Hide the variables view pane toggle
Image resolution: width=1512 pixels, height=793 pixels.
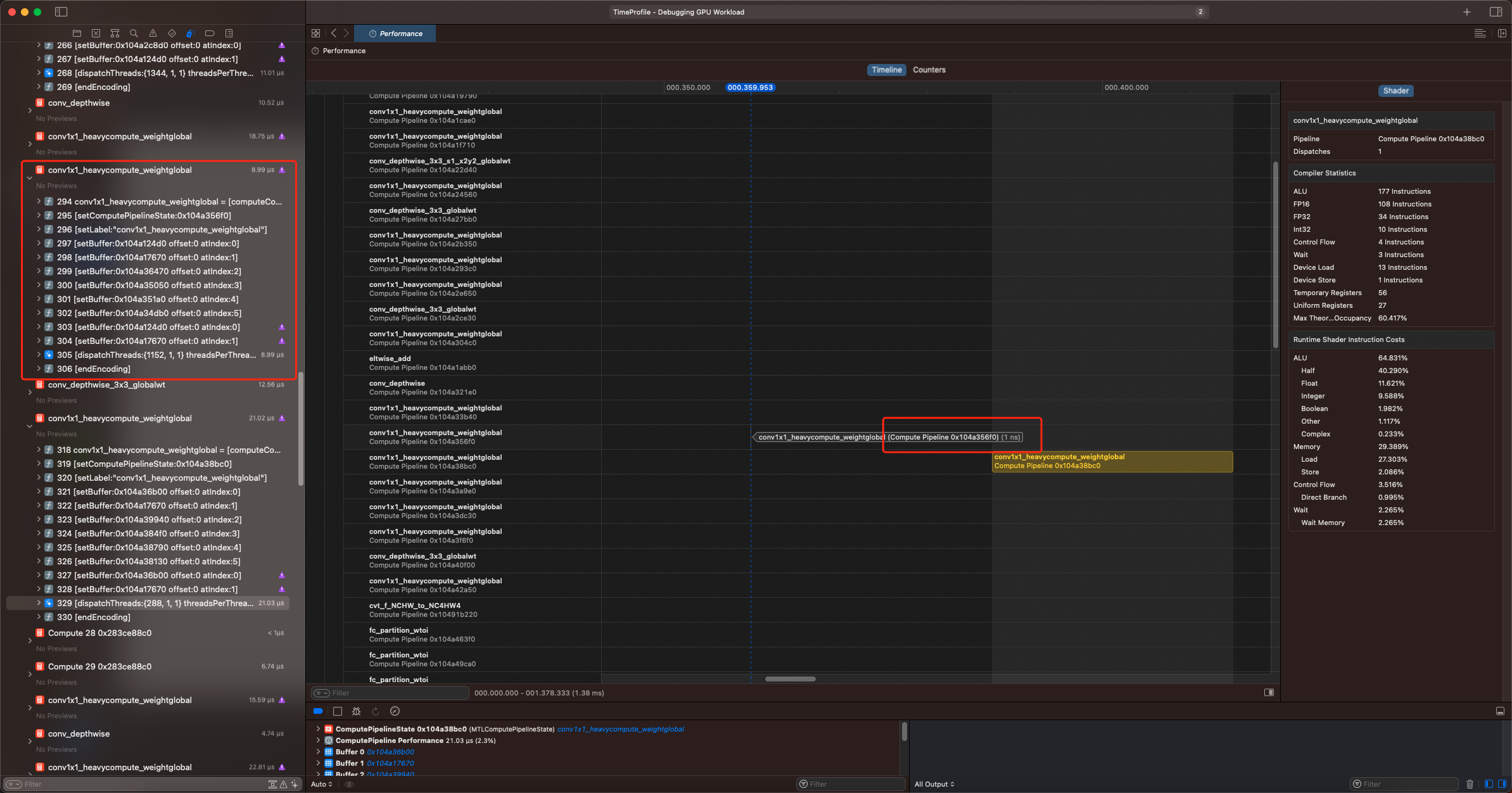coord(1489,784)
